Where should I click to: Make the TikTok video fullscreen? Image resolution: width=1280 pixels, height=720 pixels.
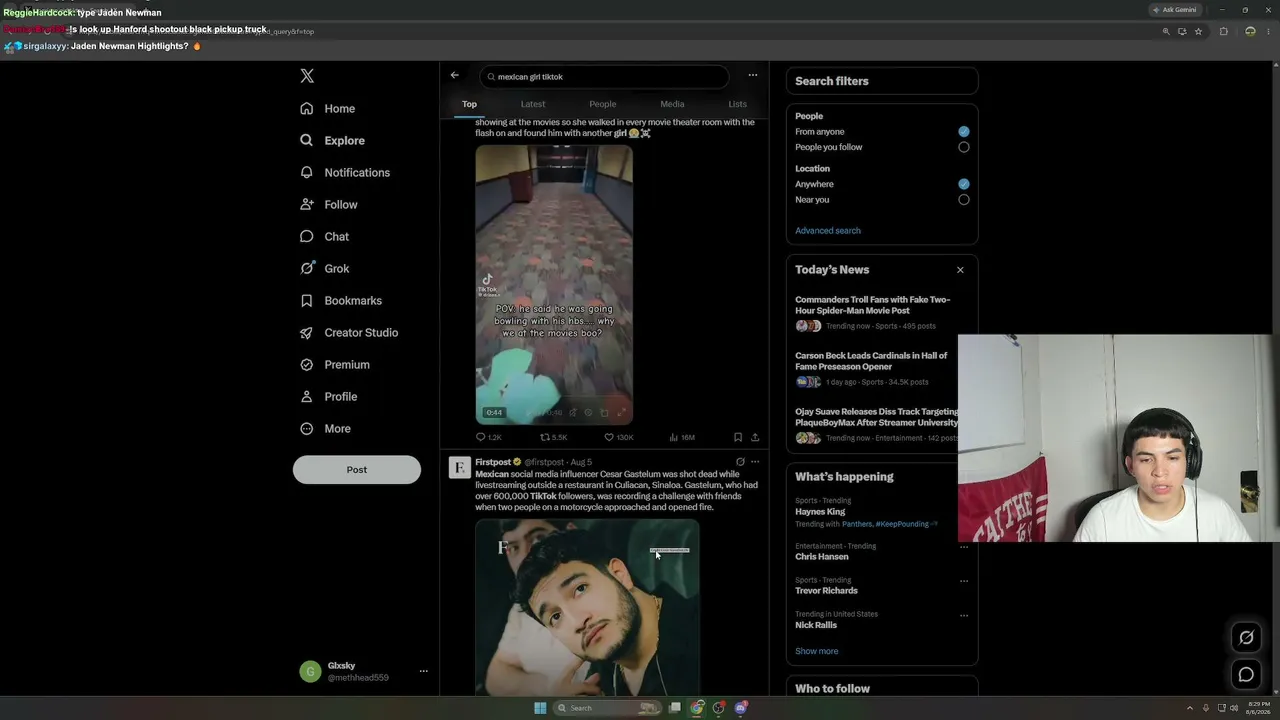621,412
